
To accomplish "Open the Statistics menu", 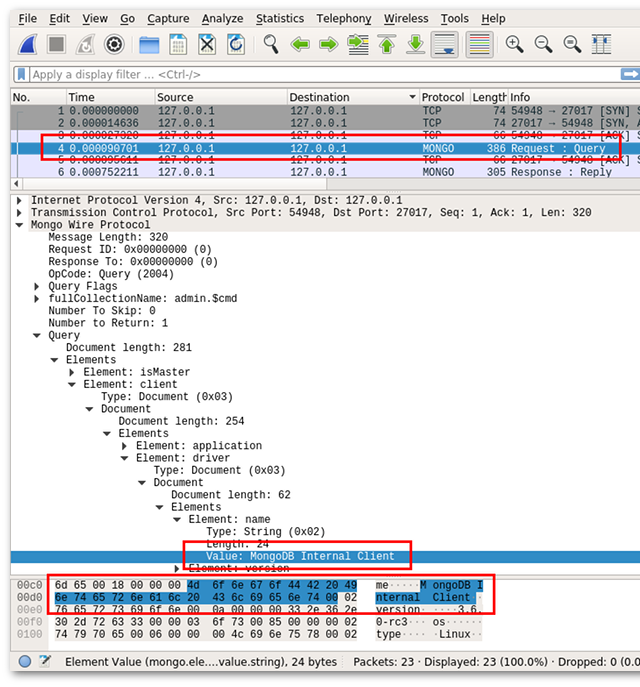I will (279, 18).
